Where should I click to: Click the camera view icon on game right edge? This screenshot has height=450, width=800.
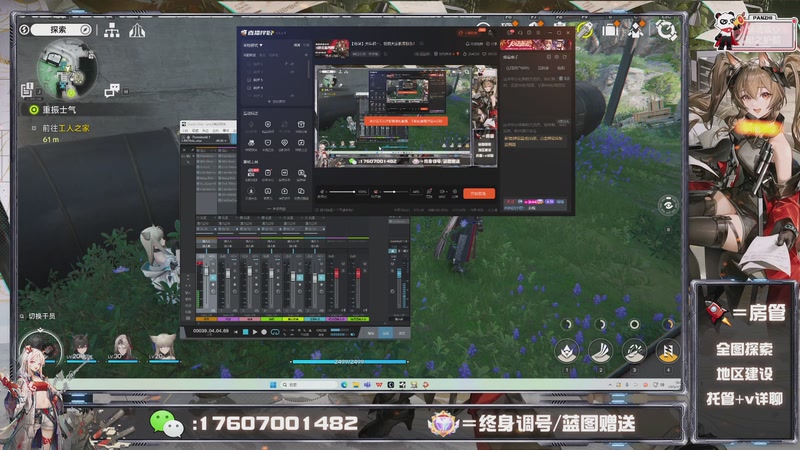pos(668,205)
